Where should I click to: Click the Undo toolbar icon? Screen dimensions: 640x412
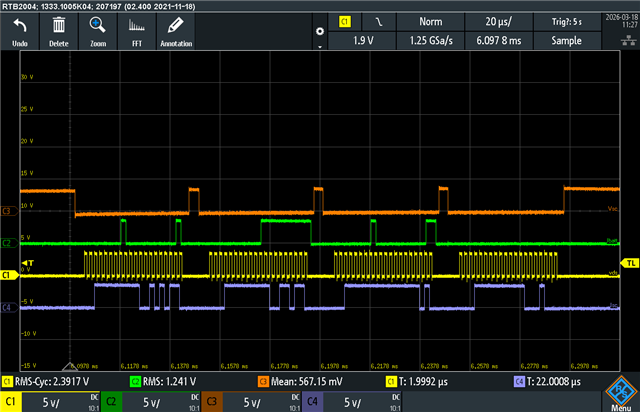pos(20,31)
